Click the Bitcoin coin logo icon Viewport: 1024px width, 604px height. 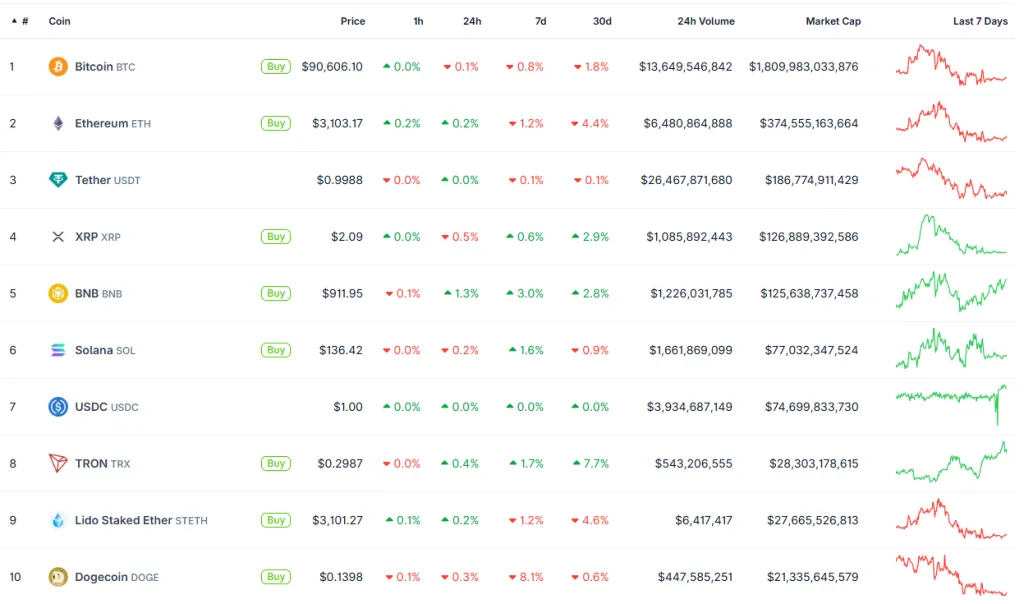[x=58, y=67]
